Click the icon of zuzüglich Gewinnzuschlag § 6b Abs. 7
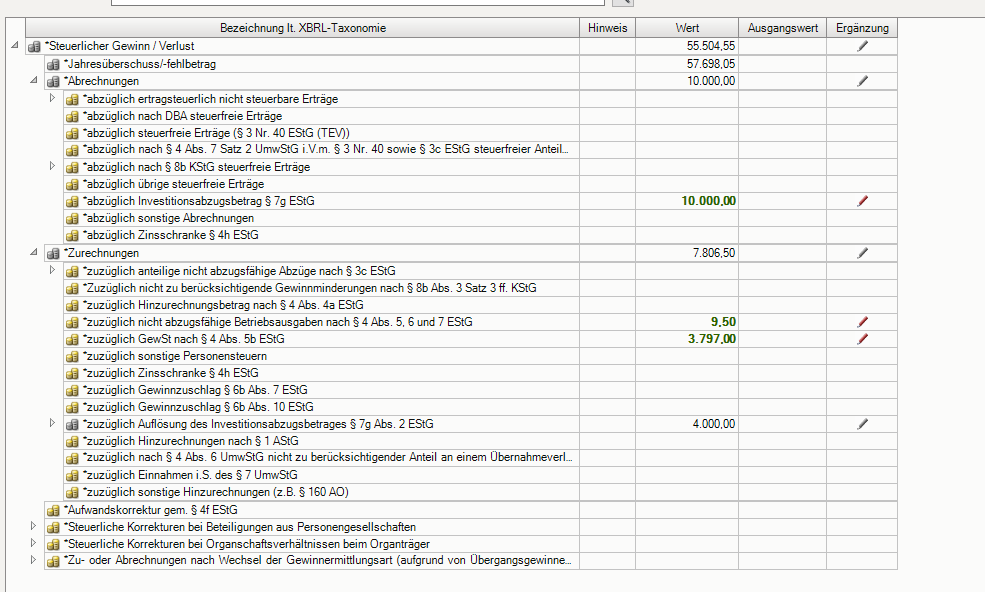The image size is (985, 592). (72, 390)
